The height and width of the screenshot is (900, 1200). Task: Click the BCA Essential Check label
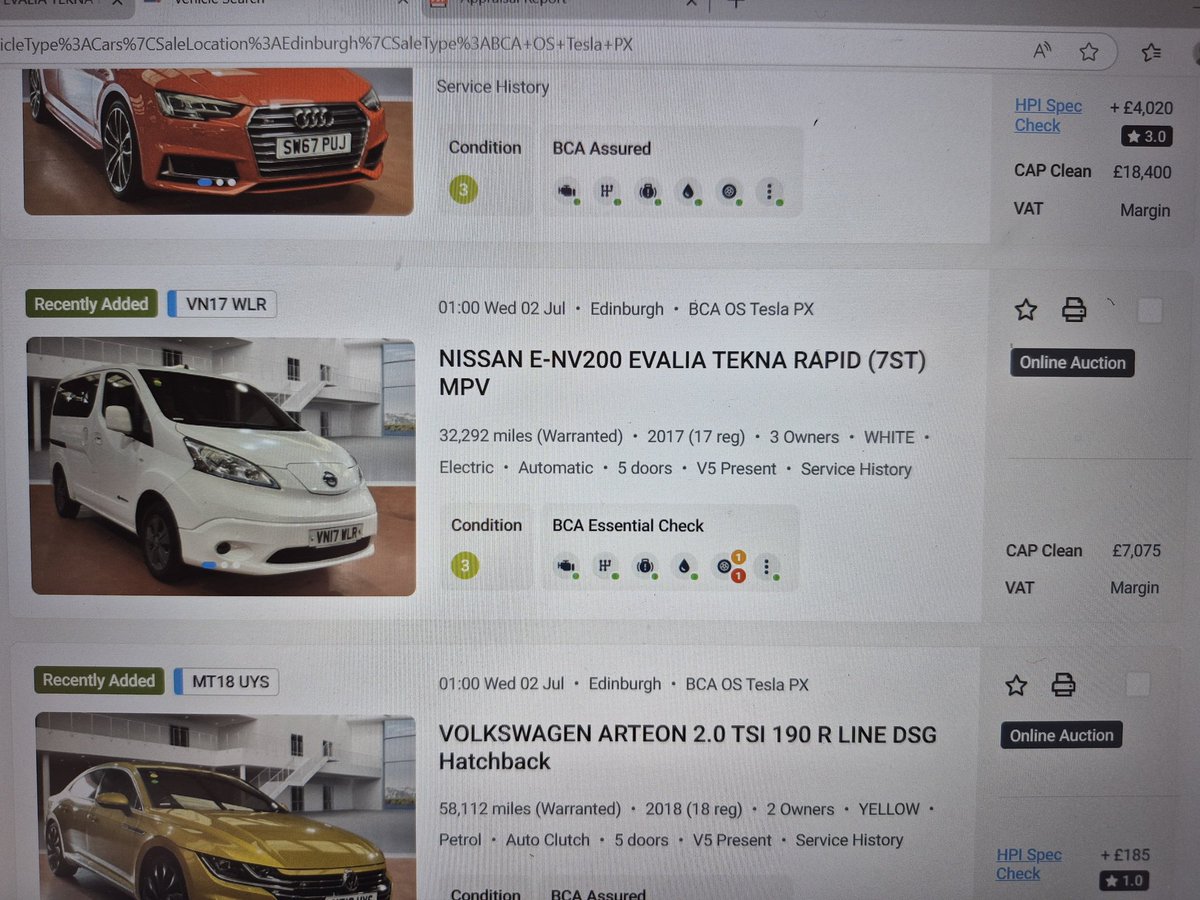pos(628,525)
